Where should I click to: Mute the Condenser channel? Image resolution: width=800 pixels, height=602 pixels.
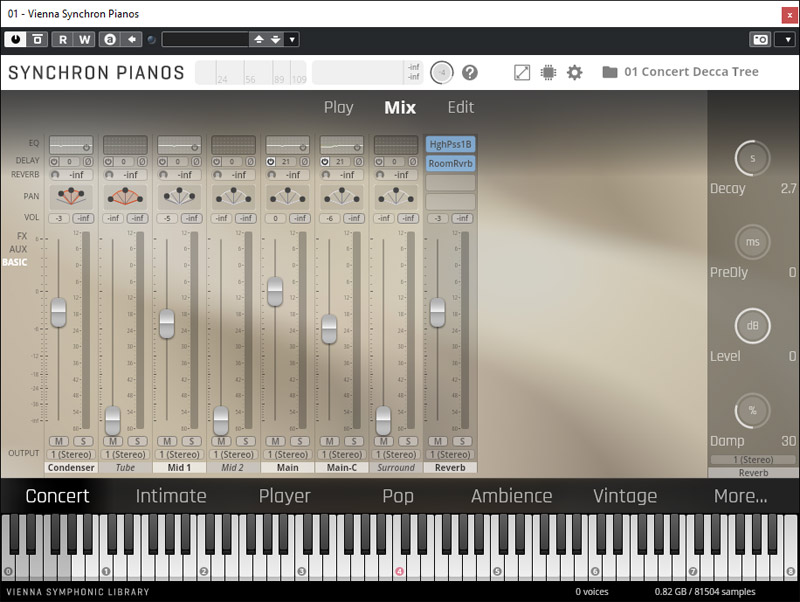[59, 441]
